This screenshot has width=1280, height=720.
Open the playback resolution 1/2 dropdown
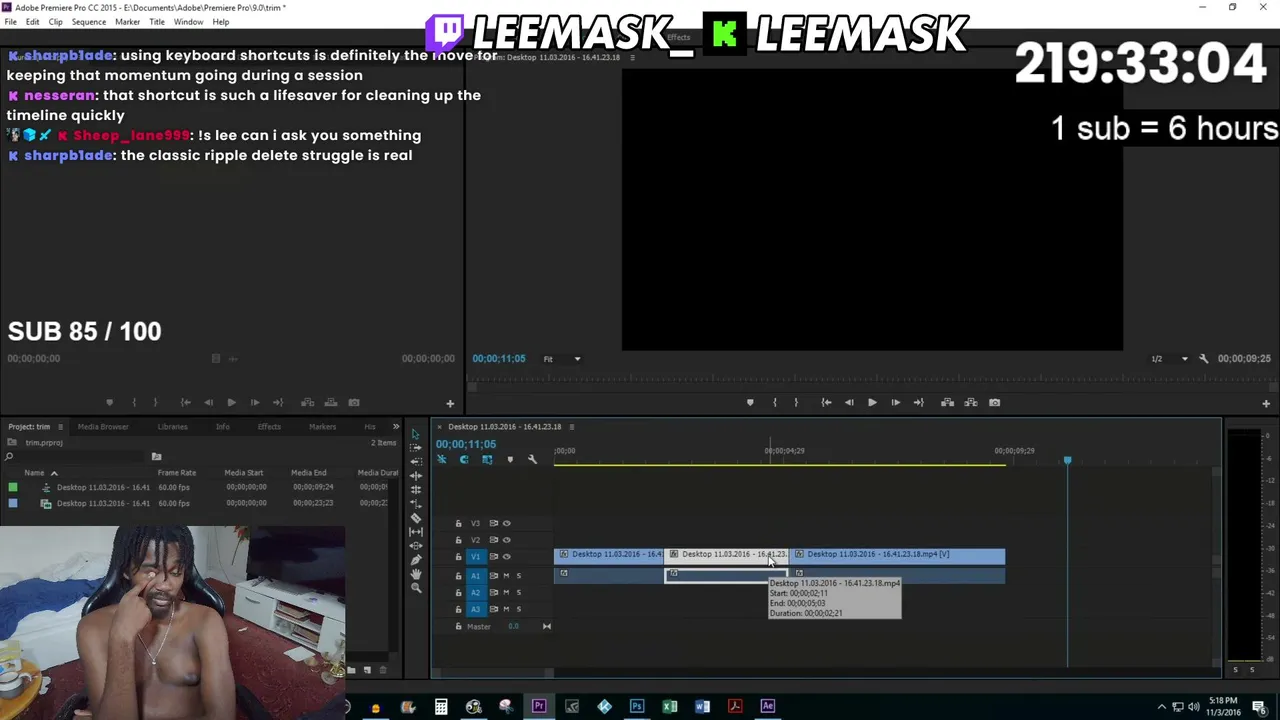(x=1170, y=358)
